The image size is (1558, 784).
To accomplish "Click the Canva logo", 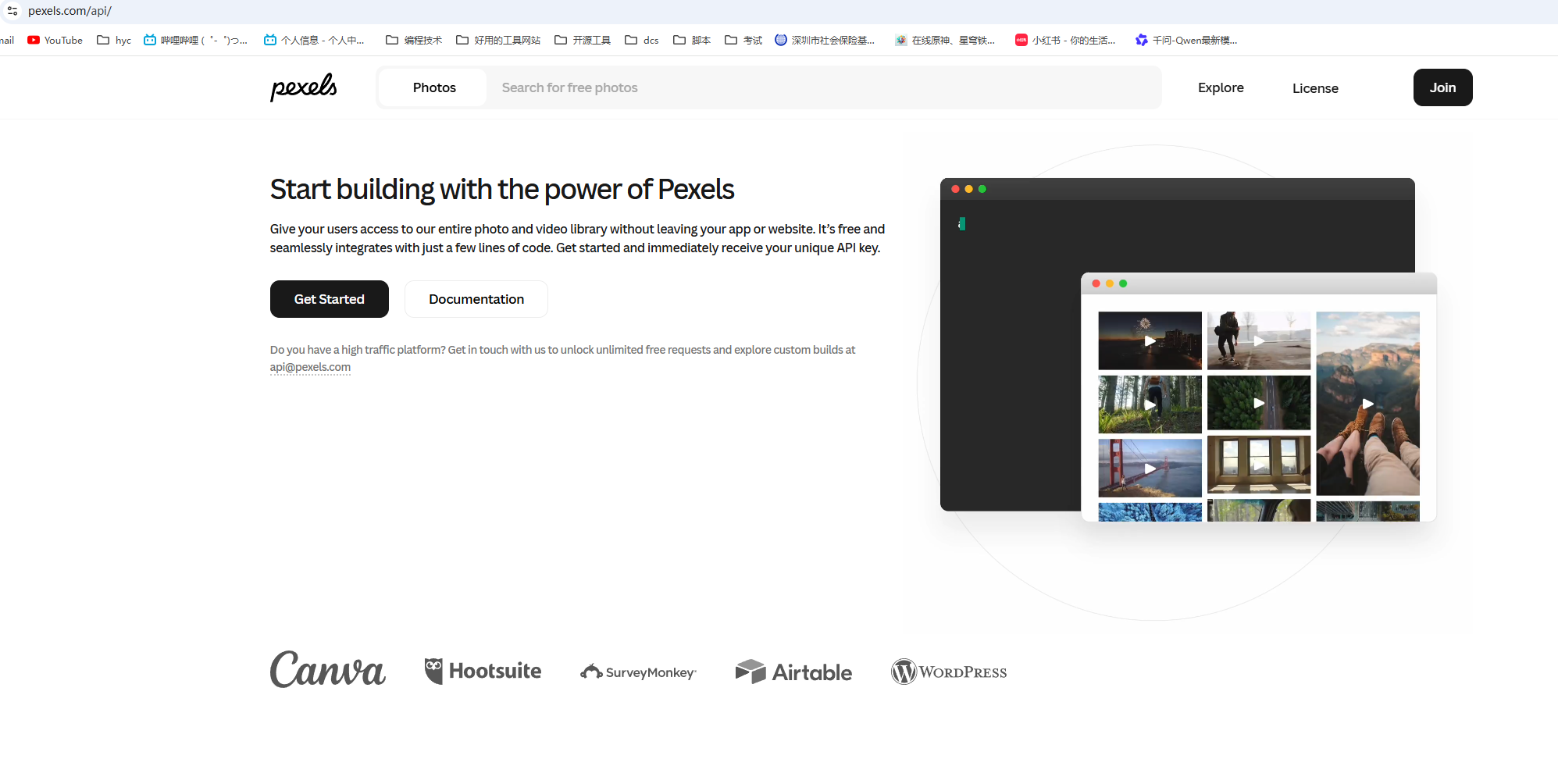I will (x=328, y=670).
